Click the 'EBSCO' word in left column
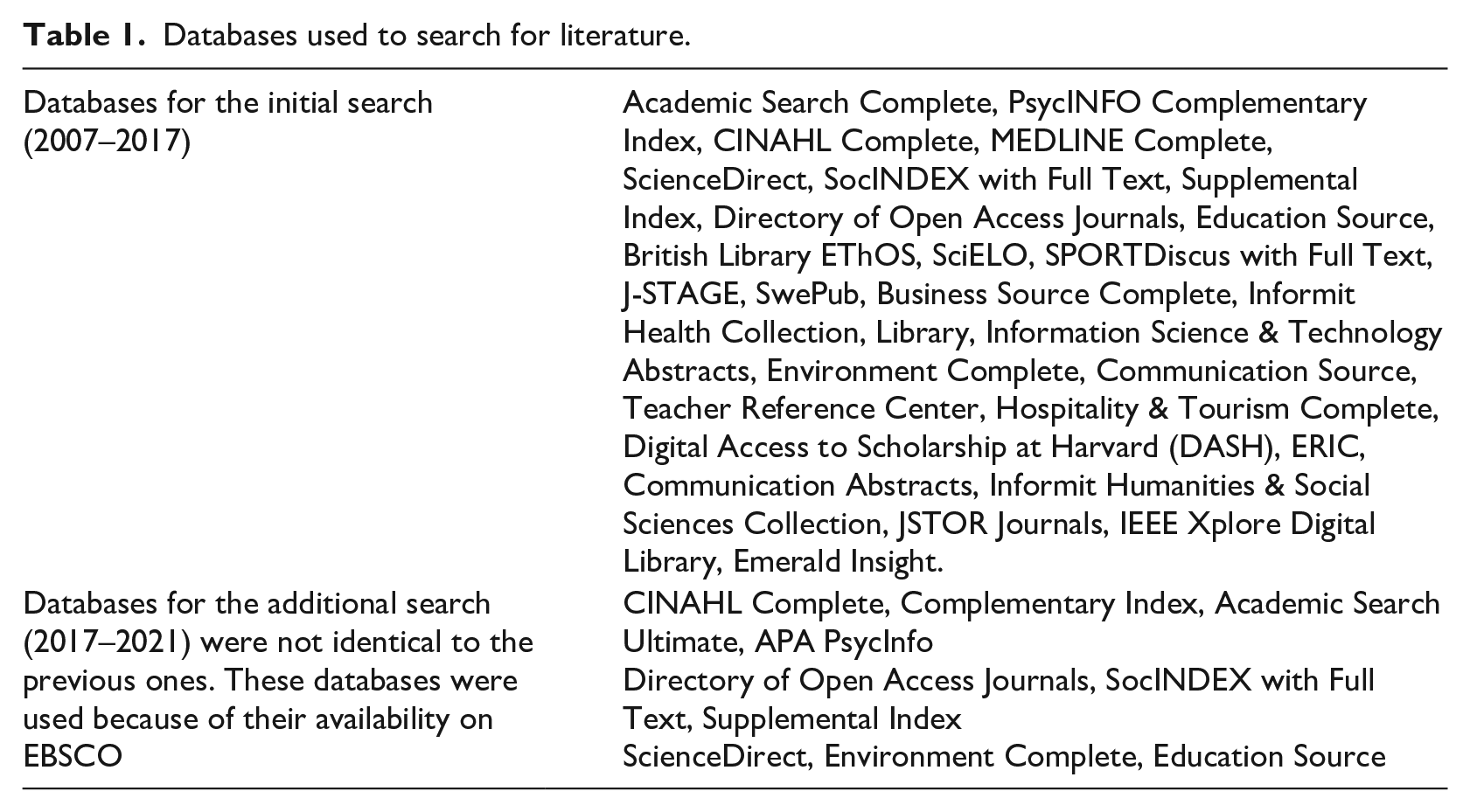This screenshot has height=812, width=1470. pyautogui.click(x=73, y=756)
